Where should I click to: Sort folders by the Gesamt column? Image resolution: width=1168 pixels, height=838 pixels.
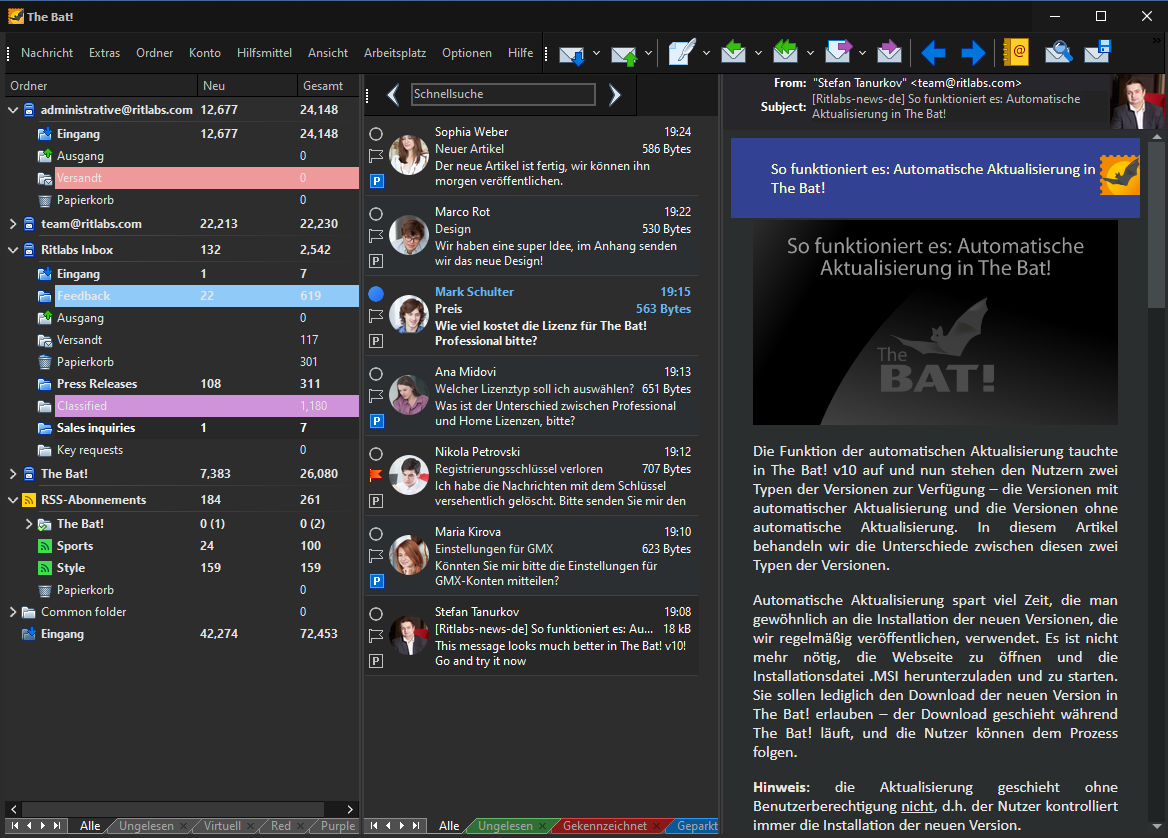point(327,86)
